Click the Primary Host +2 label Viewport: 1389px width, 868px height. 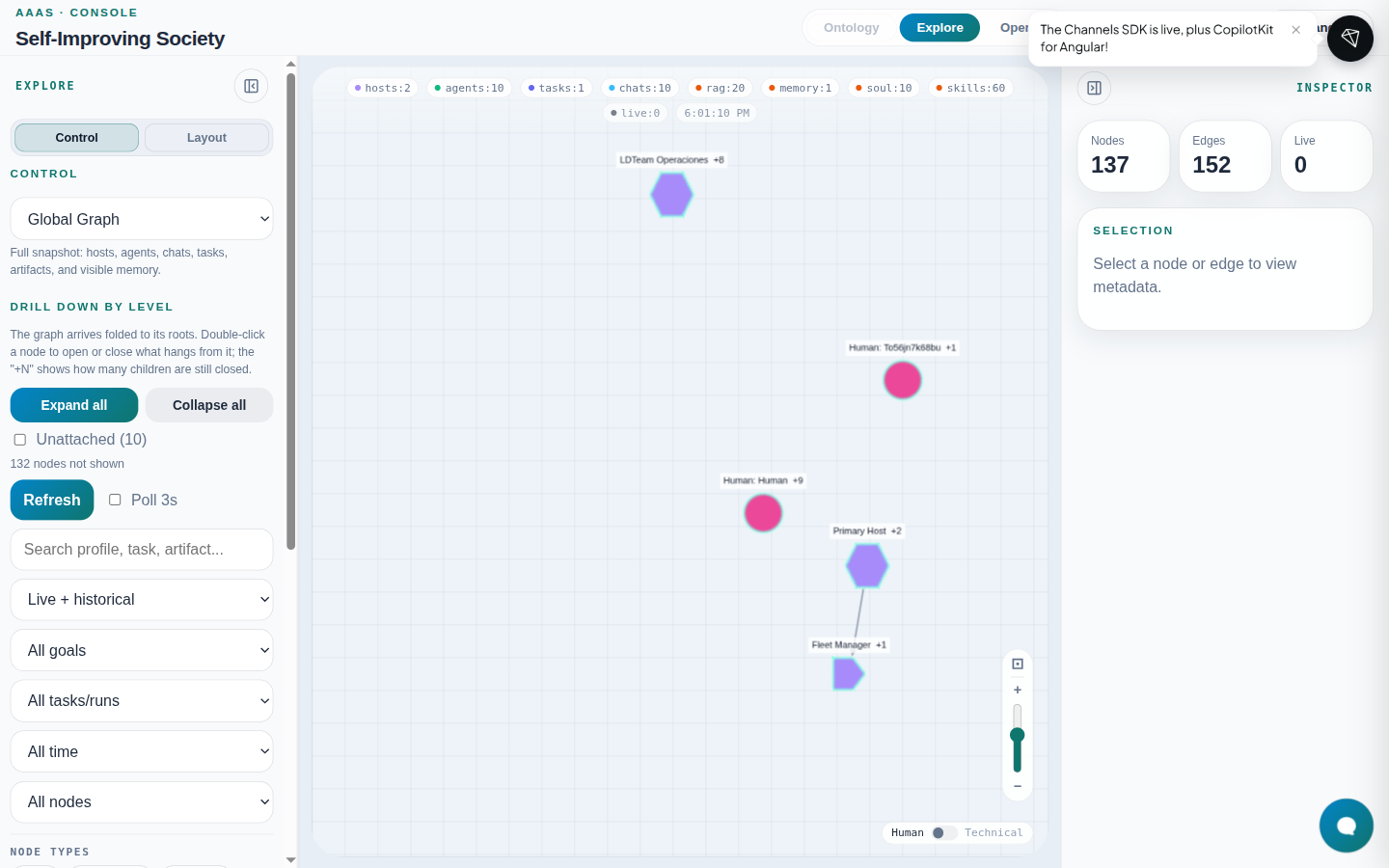pyautogui.click(x=867, y=531)
